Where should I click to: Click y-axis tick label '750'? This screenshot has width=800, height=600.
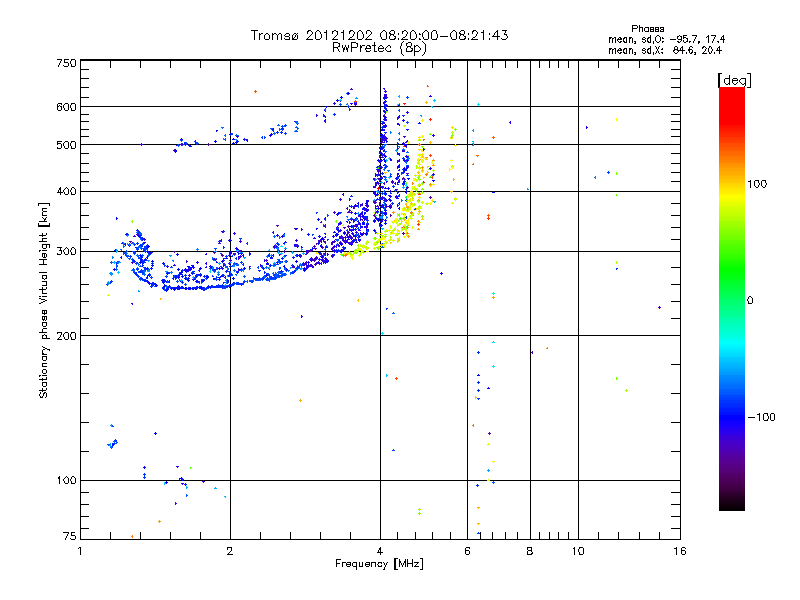pyautogui.click(x=67, y=63)
